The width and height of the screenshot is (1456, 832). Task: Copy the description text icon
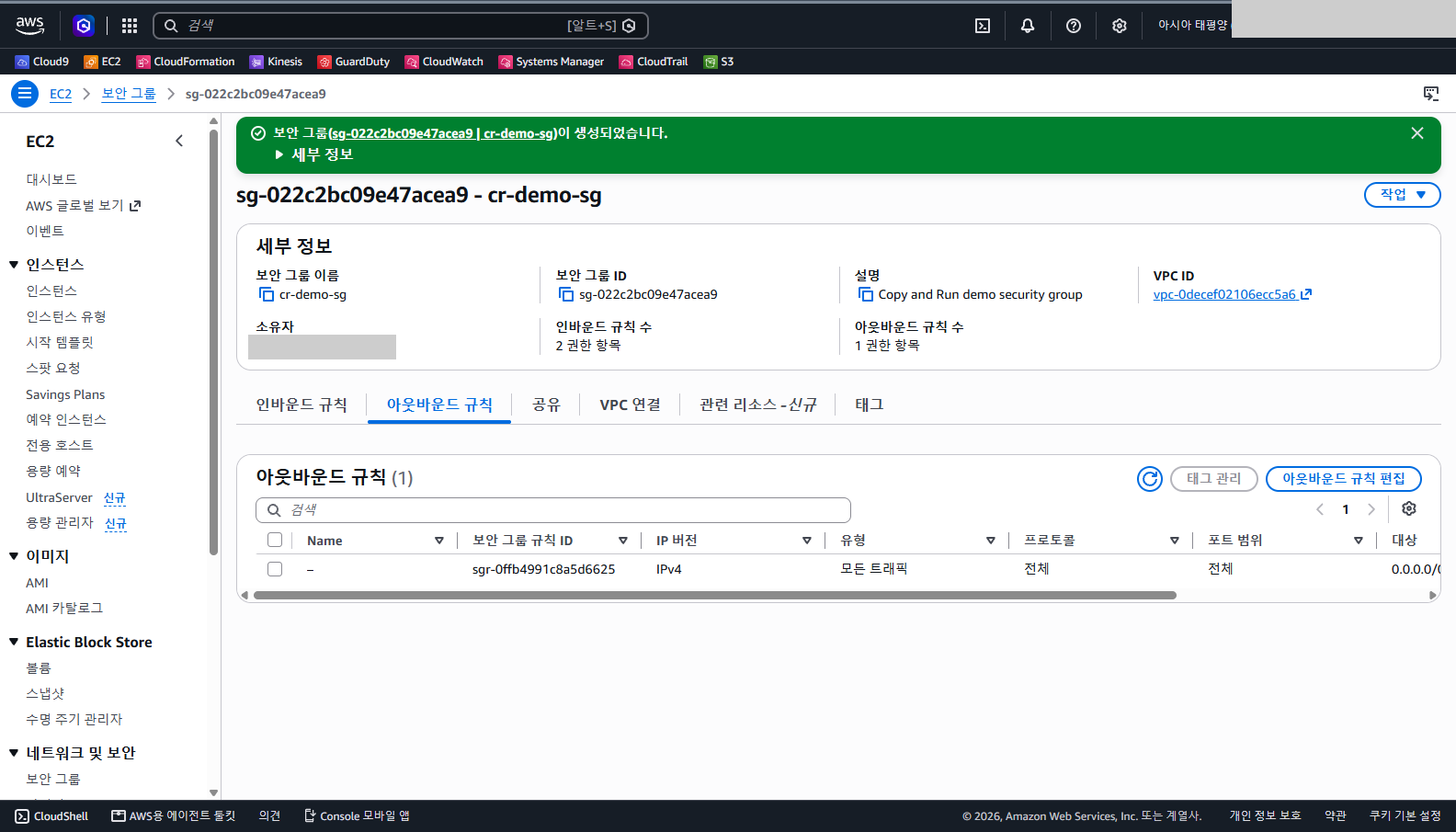(866, 294)
